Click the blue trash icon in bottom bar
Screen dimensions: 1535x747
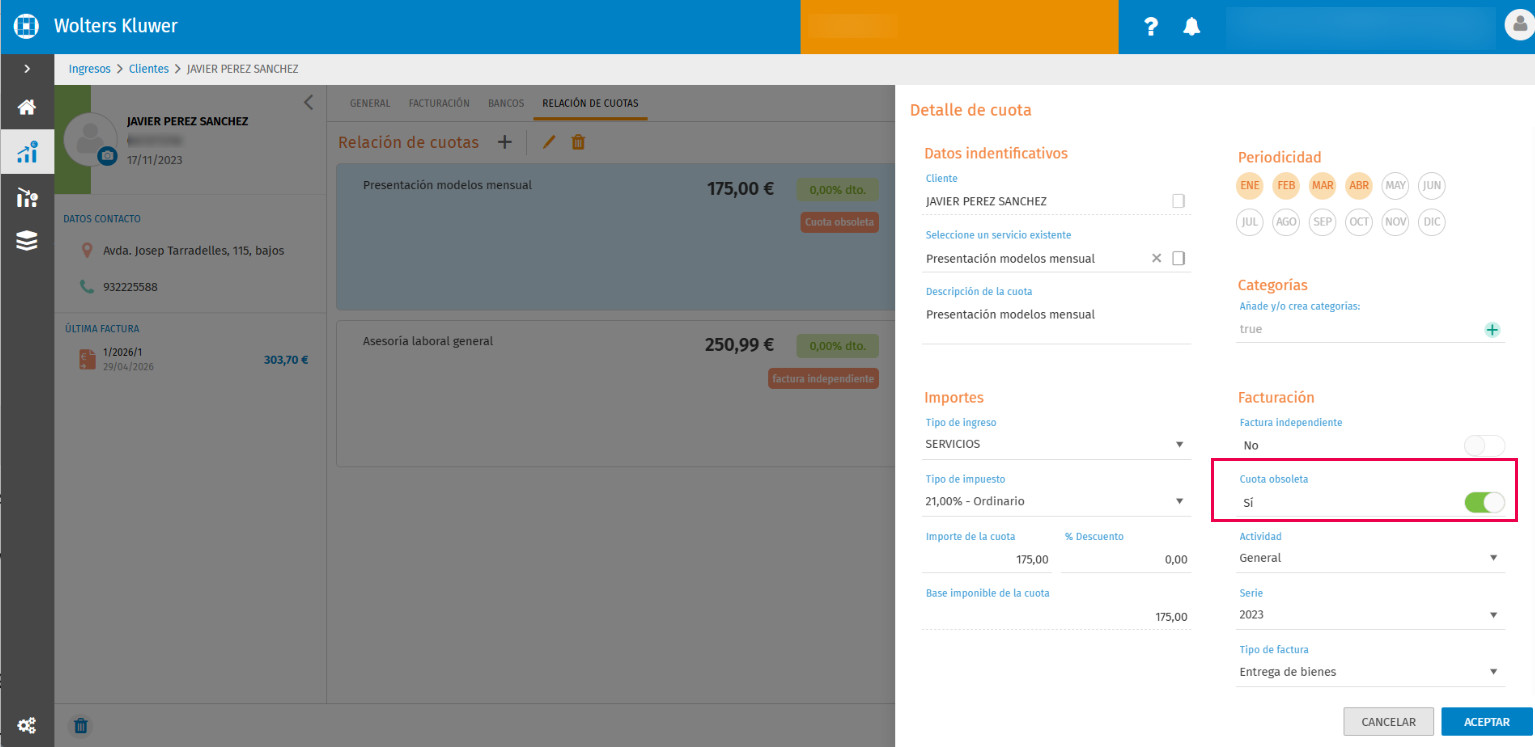tap(82, 726)
